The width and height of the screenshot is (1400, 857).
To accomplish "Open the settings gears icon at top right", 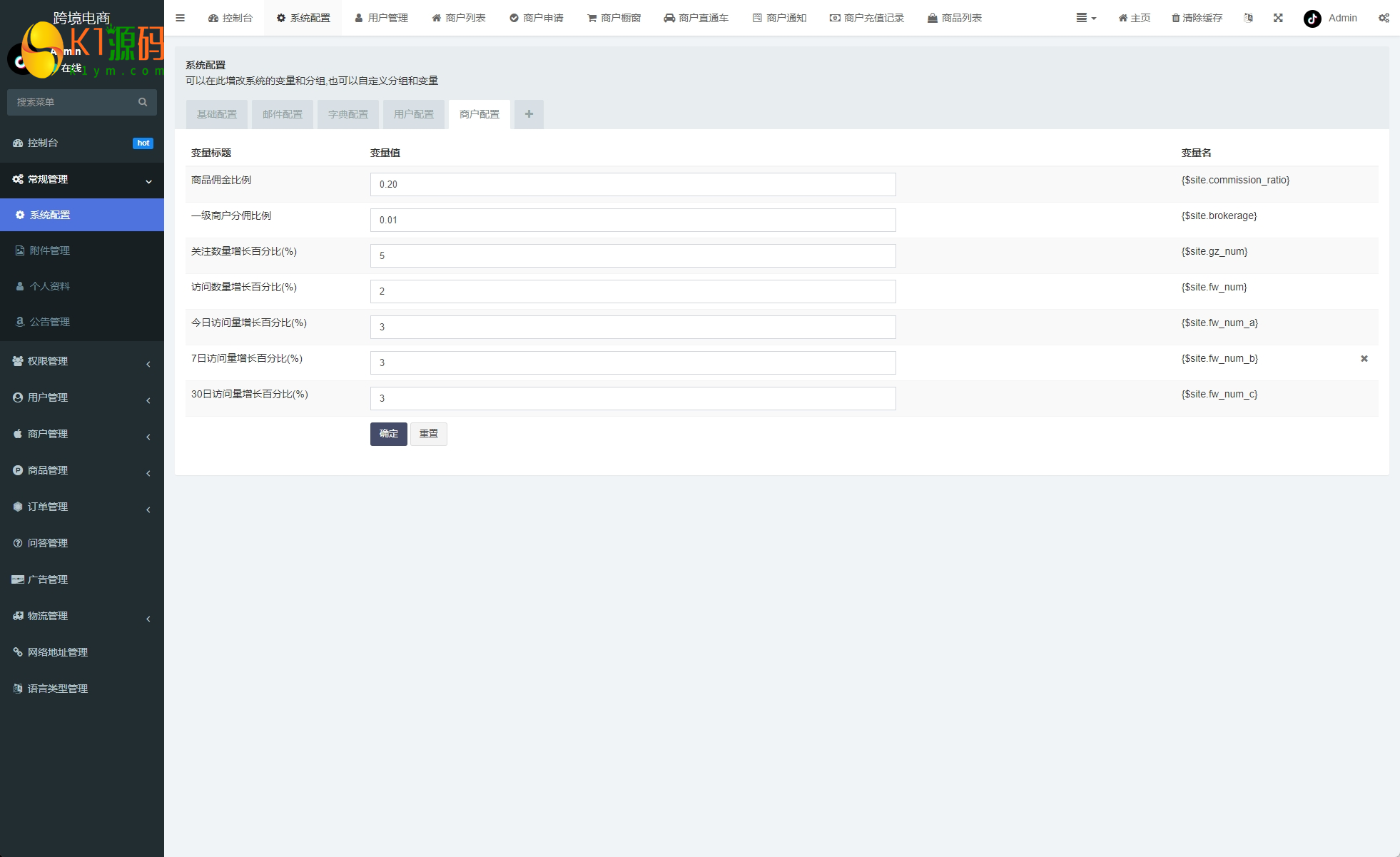I will tap(1384, 18).
